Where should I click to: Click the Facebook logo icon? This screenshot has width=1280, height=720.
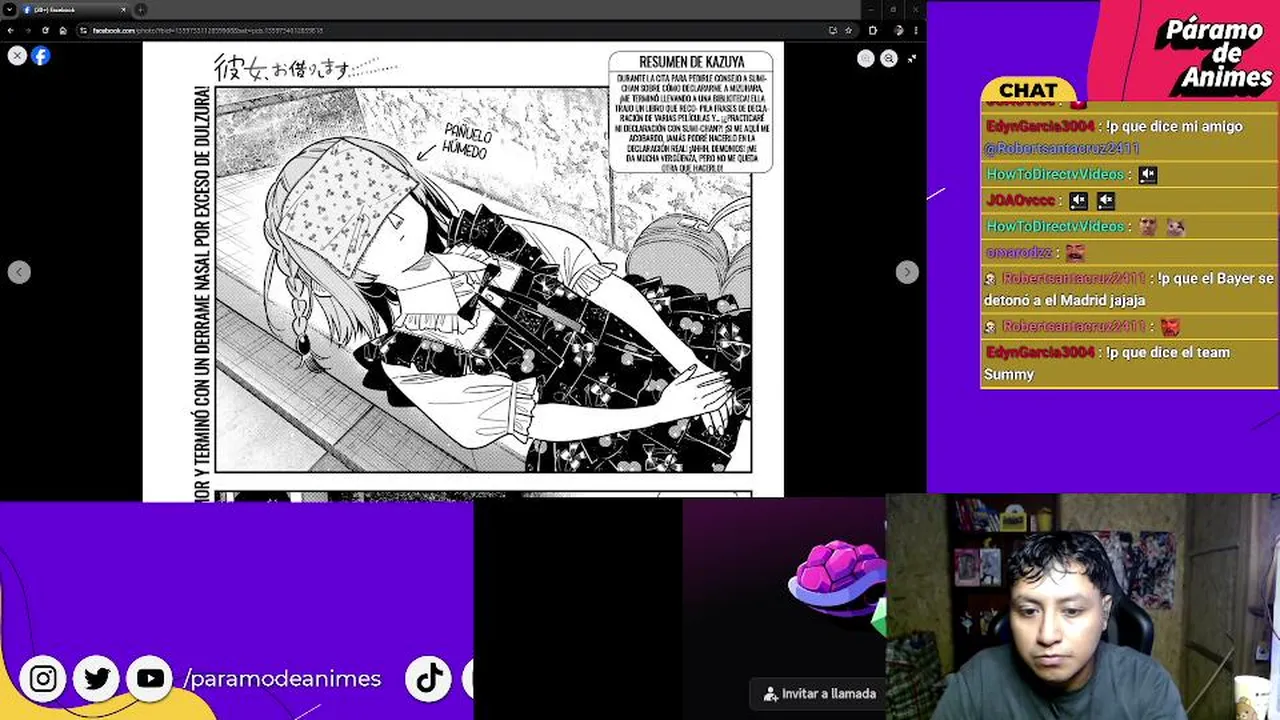pos(41,56)
